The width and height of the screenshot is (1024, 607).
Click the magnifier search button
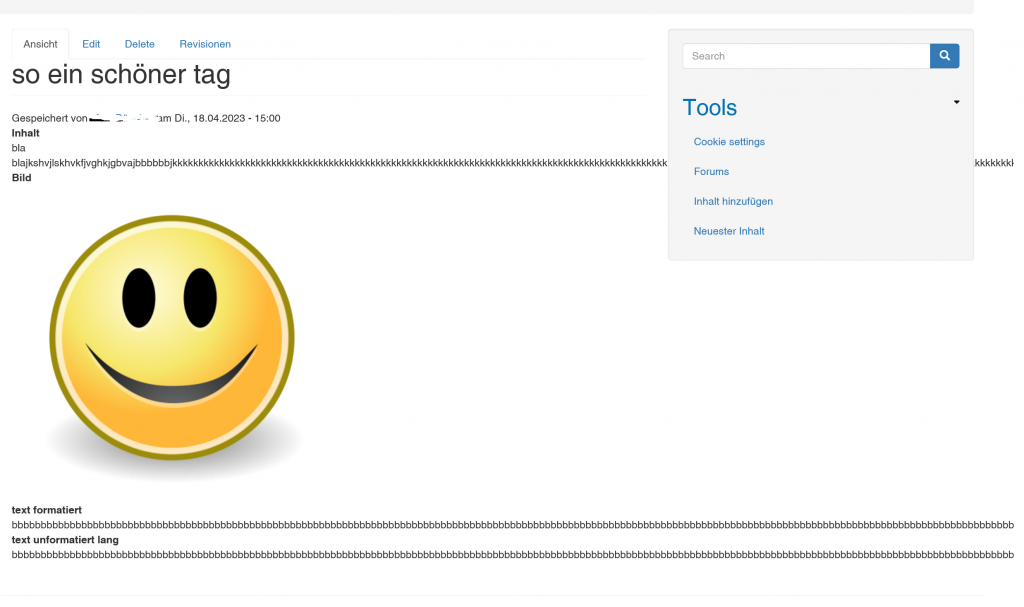click(944, 56)
